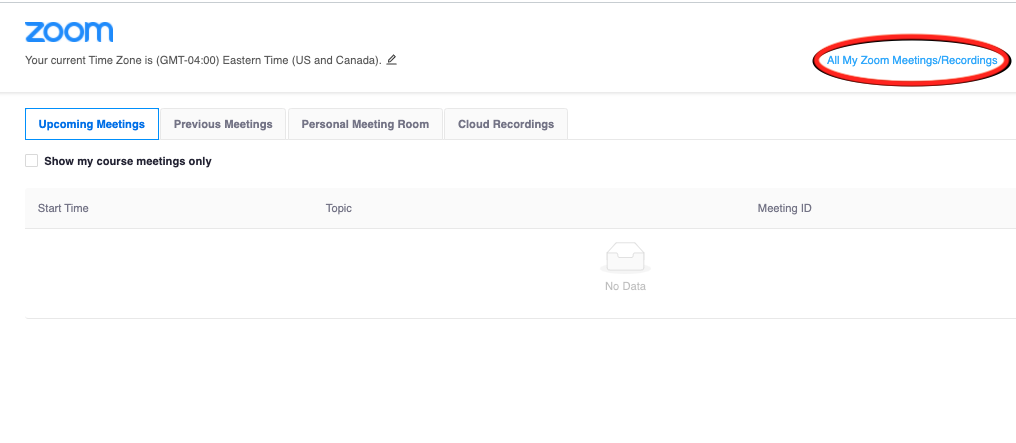Click the No Data text
The height and width of the screenshot is (443, 1016).
(625, 286)
